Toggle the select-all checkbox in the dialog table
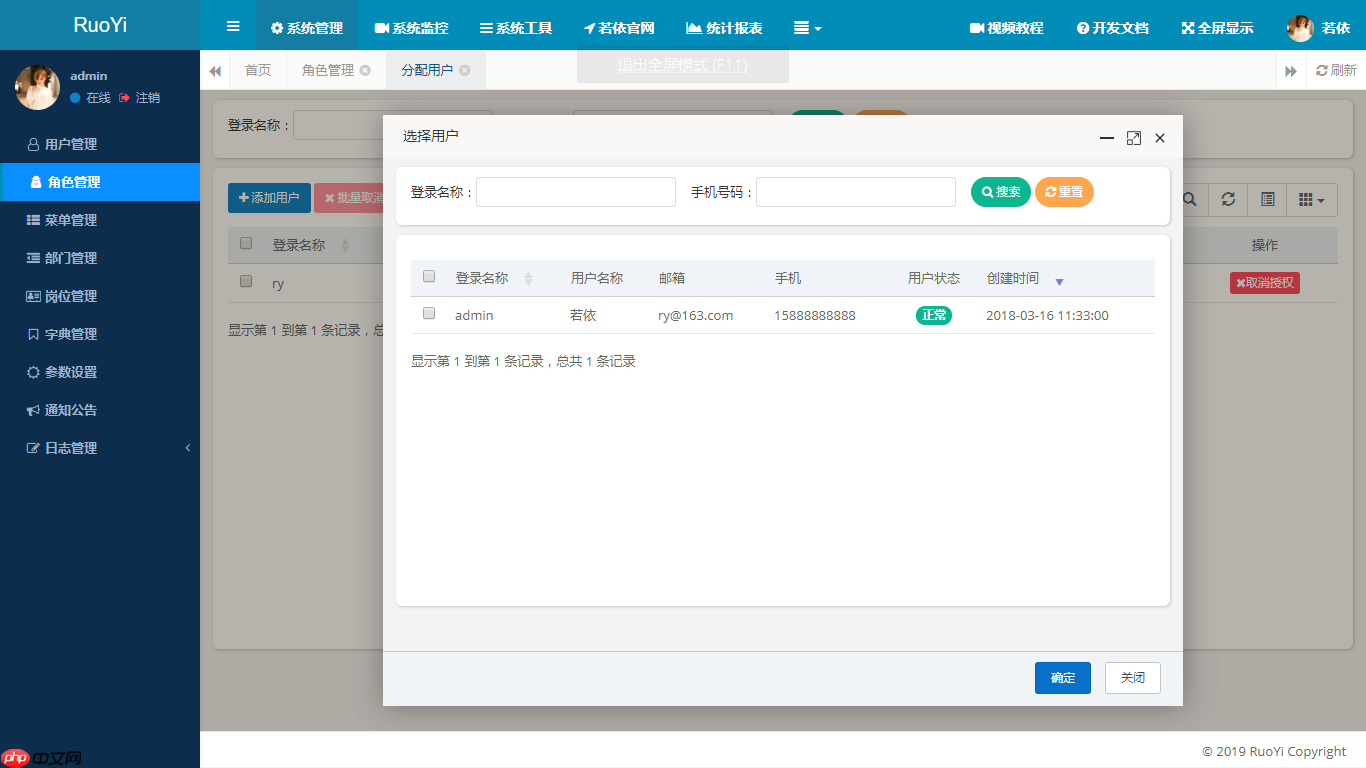Image resolution: width=1366 pixels, height=768 pixels. (429, 276)
